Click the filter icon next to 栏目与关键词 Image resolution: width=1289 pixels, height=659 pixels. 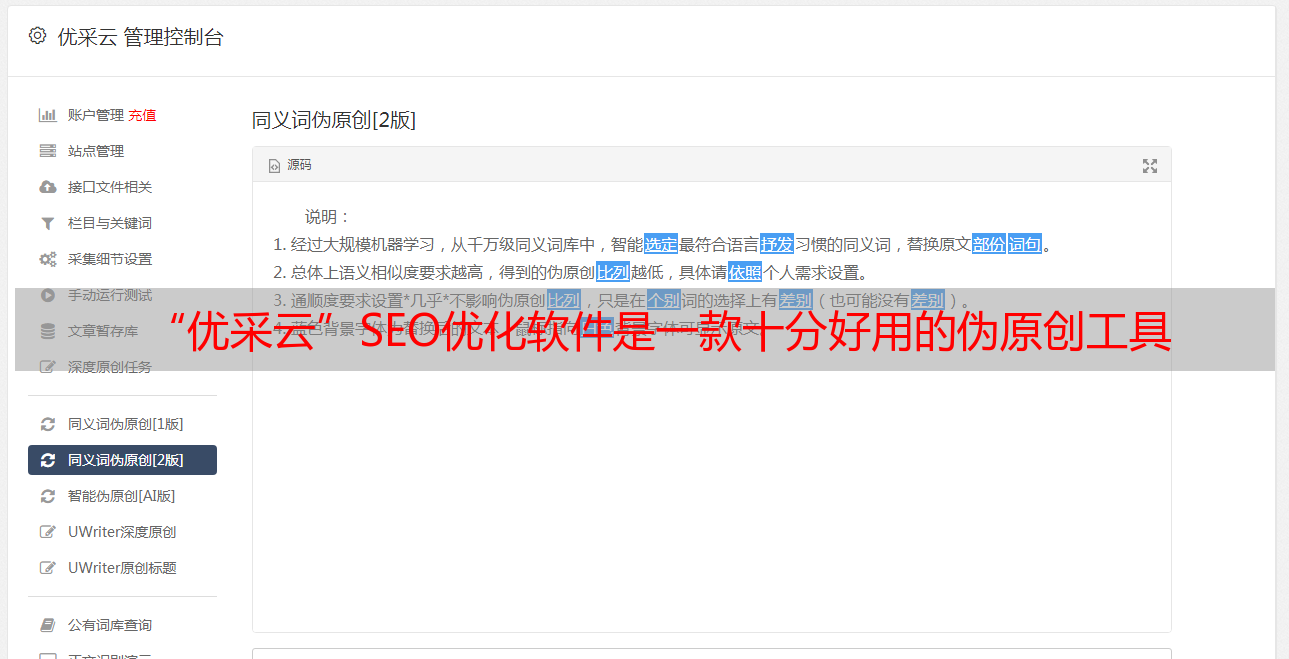(x=47, y=223)
